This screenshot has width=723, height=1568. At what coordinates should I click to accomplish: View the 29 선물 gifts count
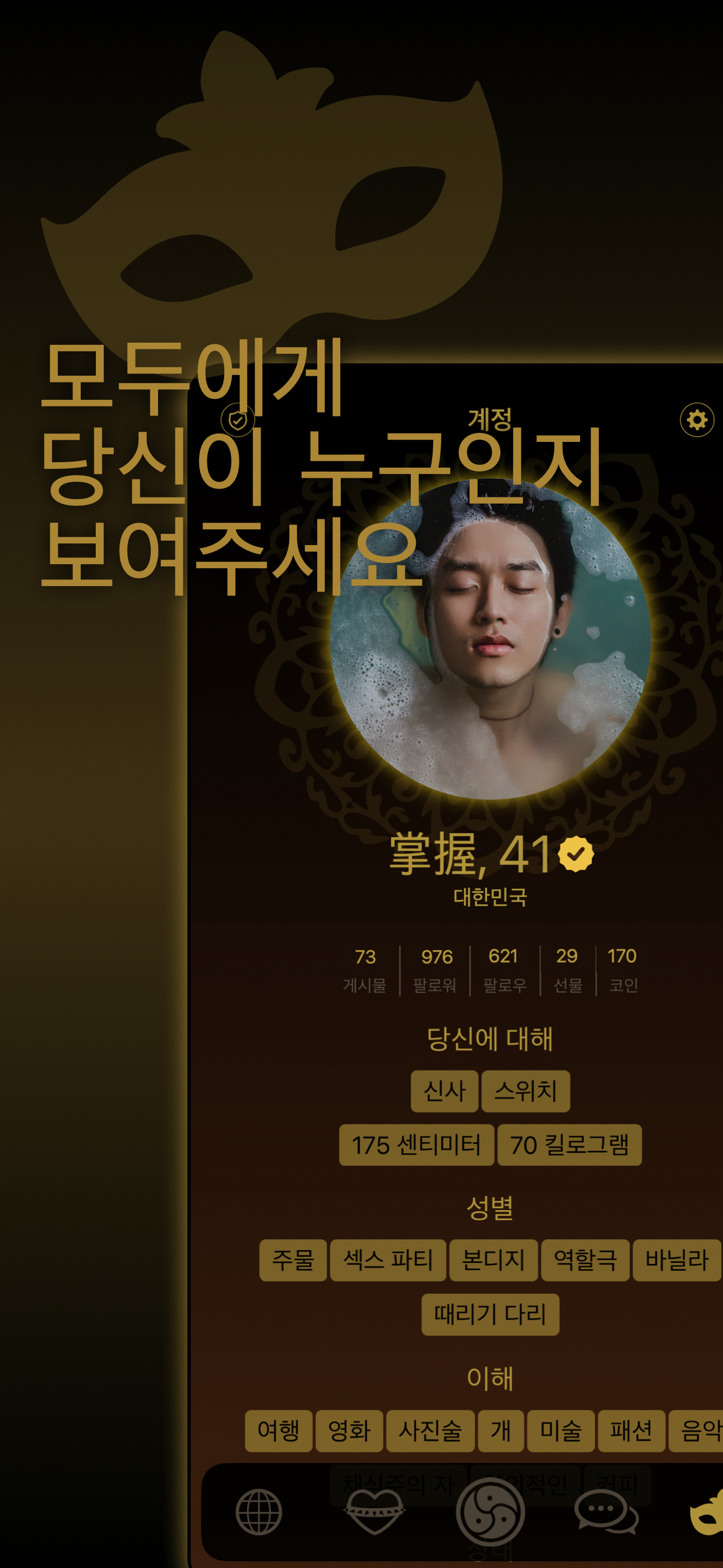click(568, 970)
